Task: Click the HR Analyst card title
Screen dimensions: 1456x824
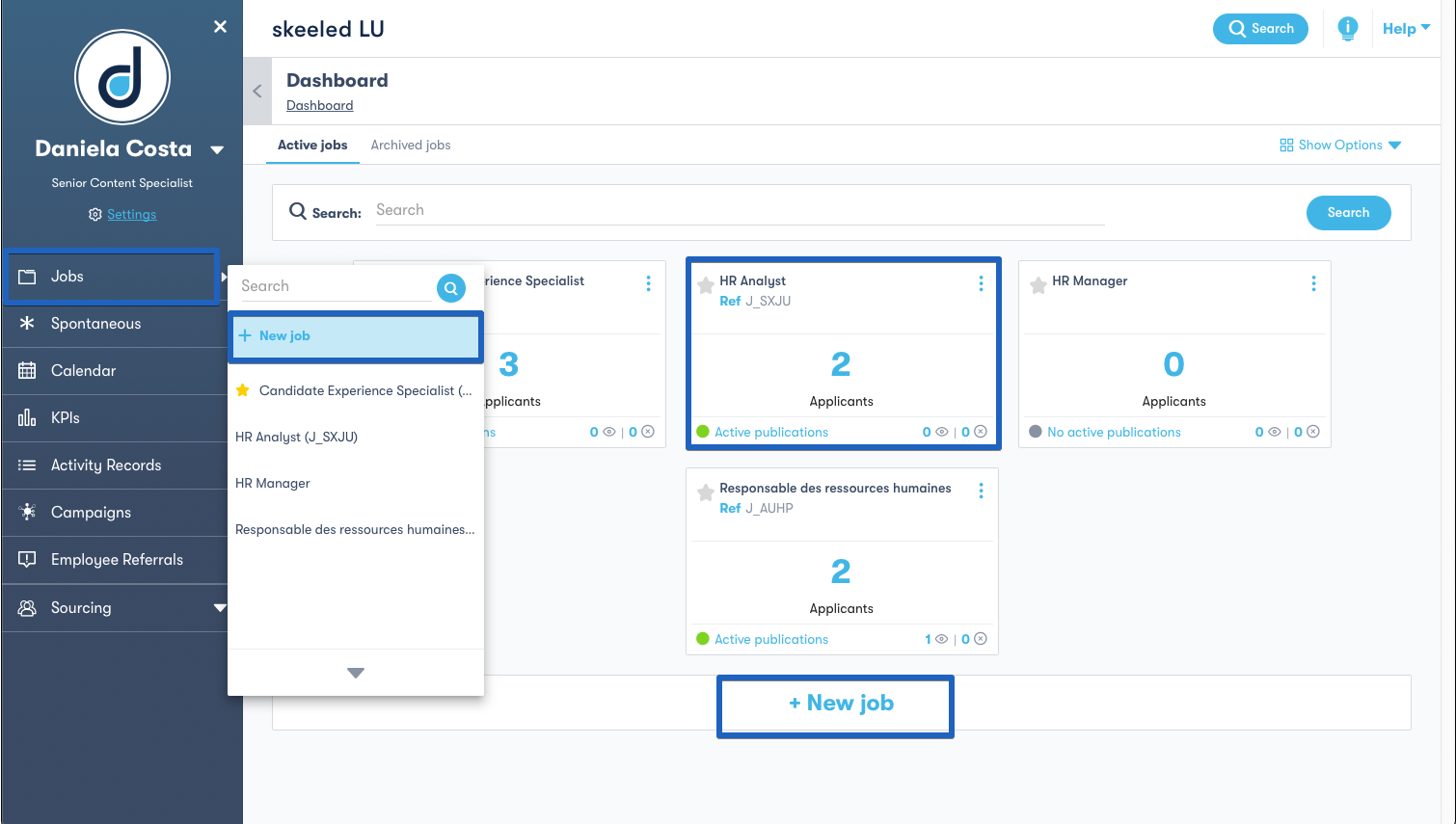Action: point(752,281)
